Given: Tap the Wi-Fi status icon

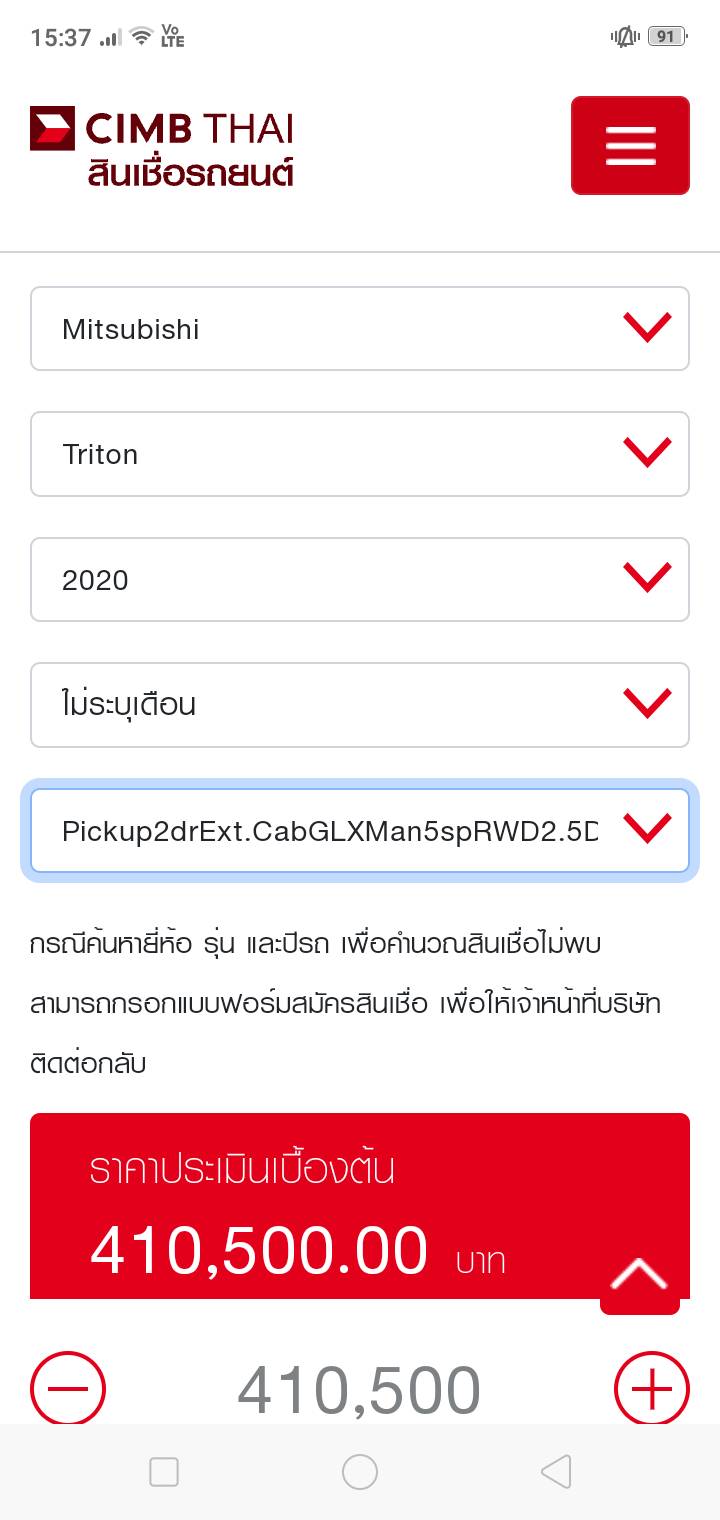Looking at the screenshot, I should coord(141,37).
